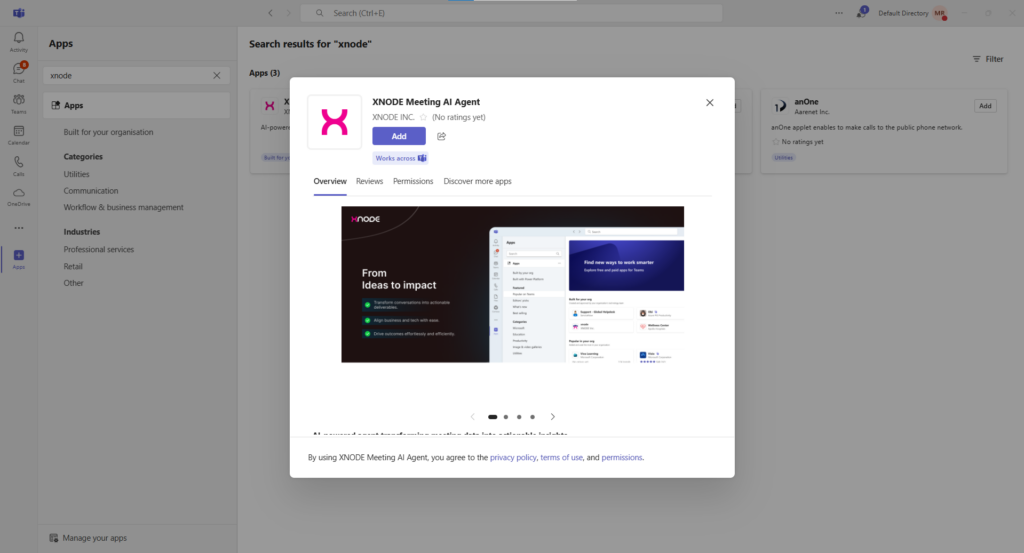
Task: Jump to the second carousel dot
Action: tap(506, 417)
